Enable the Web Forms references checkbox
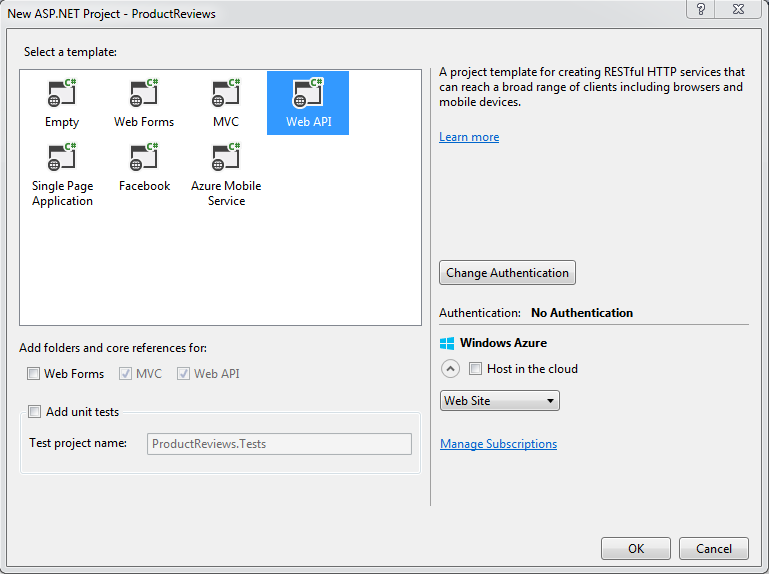Image resolution: width=769 pixels, height=574 pixels. pos(33,374)
